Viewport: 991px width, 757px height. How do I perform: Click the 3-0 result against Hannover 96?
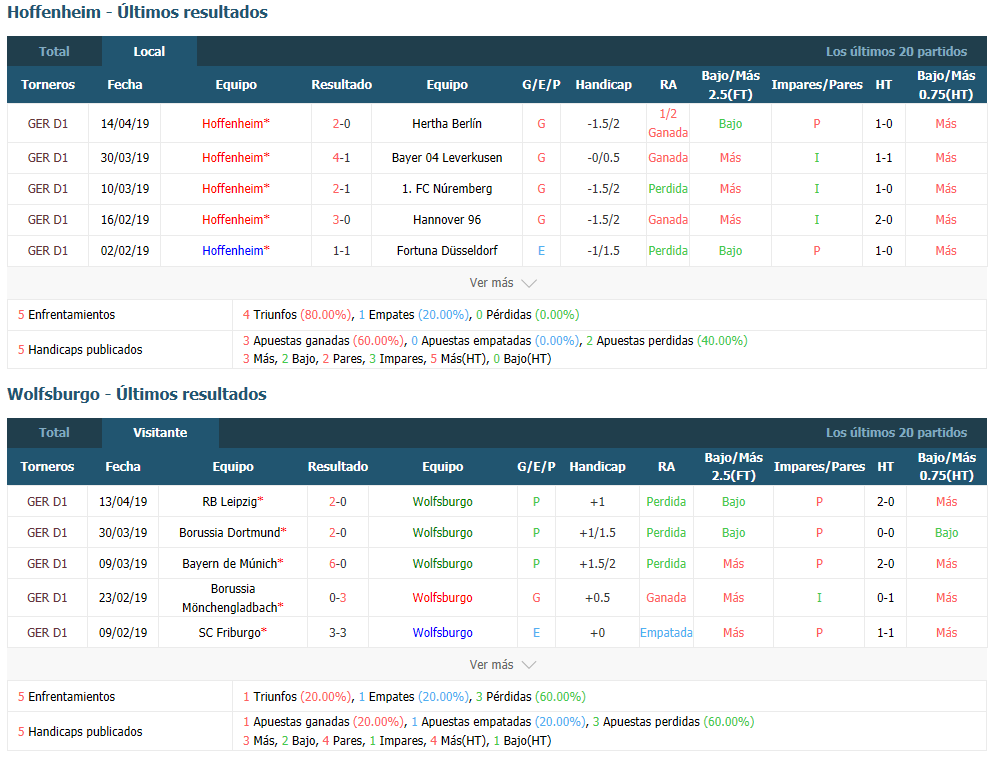(x=341, y=220)
